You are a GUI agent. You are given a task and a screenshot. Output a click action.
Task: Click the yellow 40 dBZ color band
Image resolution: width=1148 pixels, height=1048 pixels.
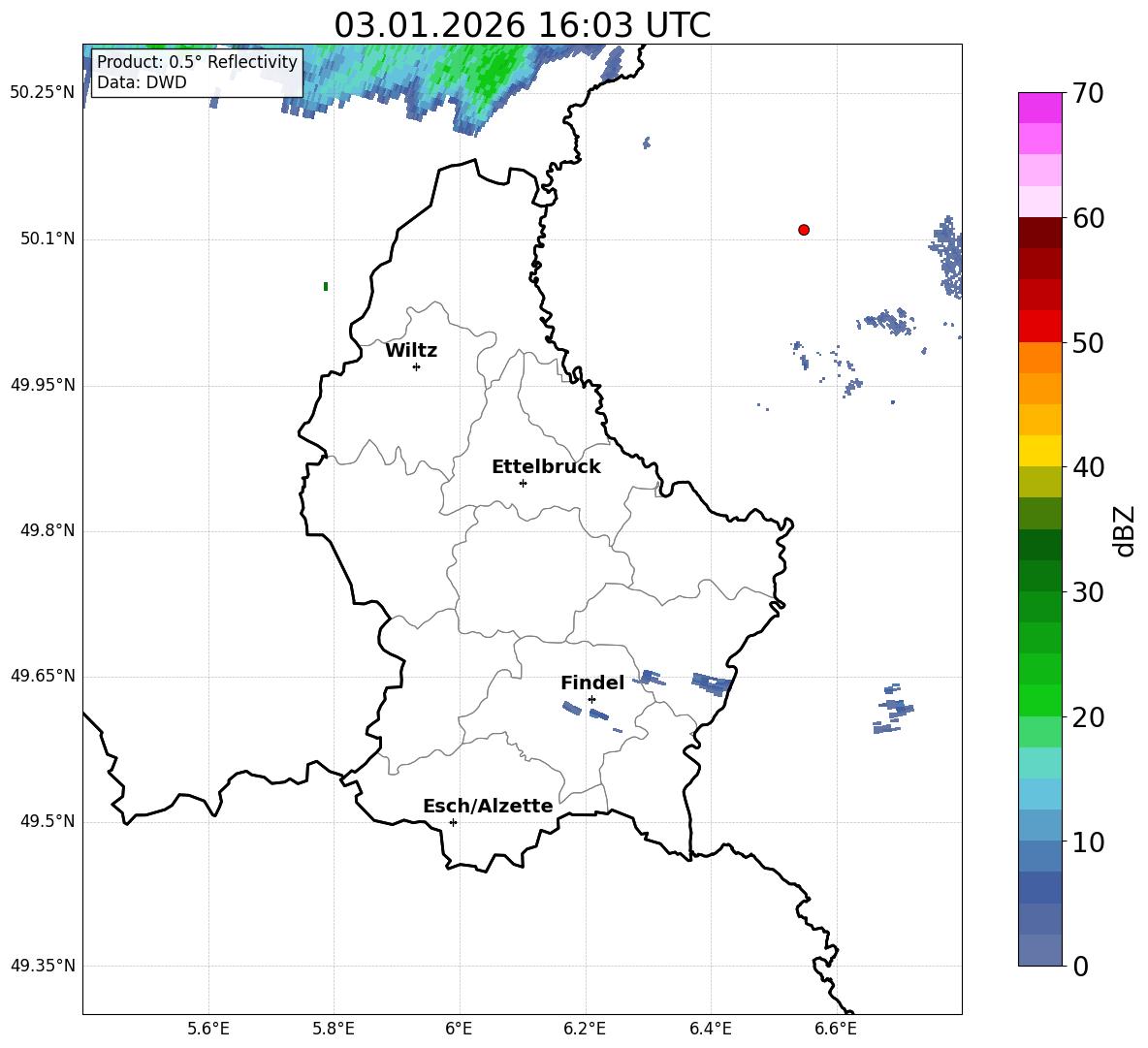click(x=1039, y=451)
